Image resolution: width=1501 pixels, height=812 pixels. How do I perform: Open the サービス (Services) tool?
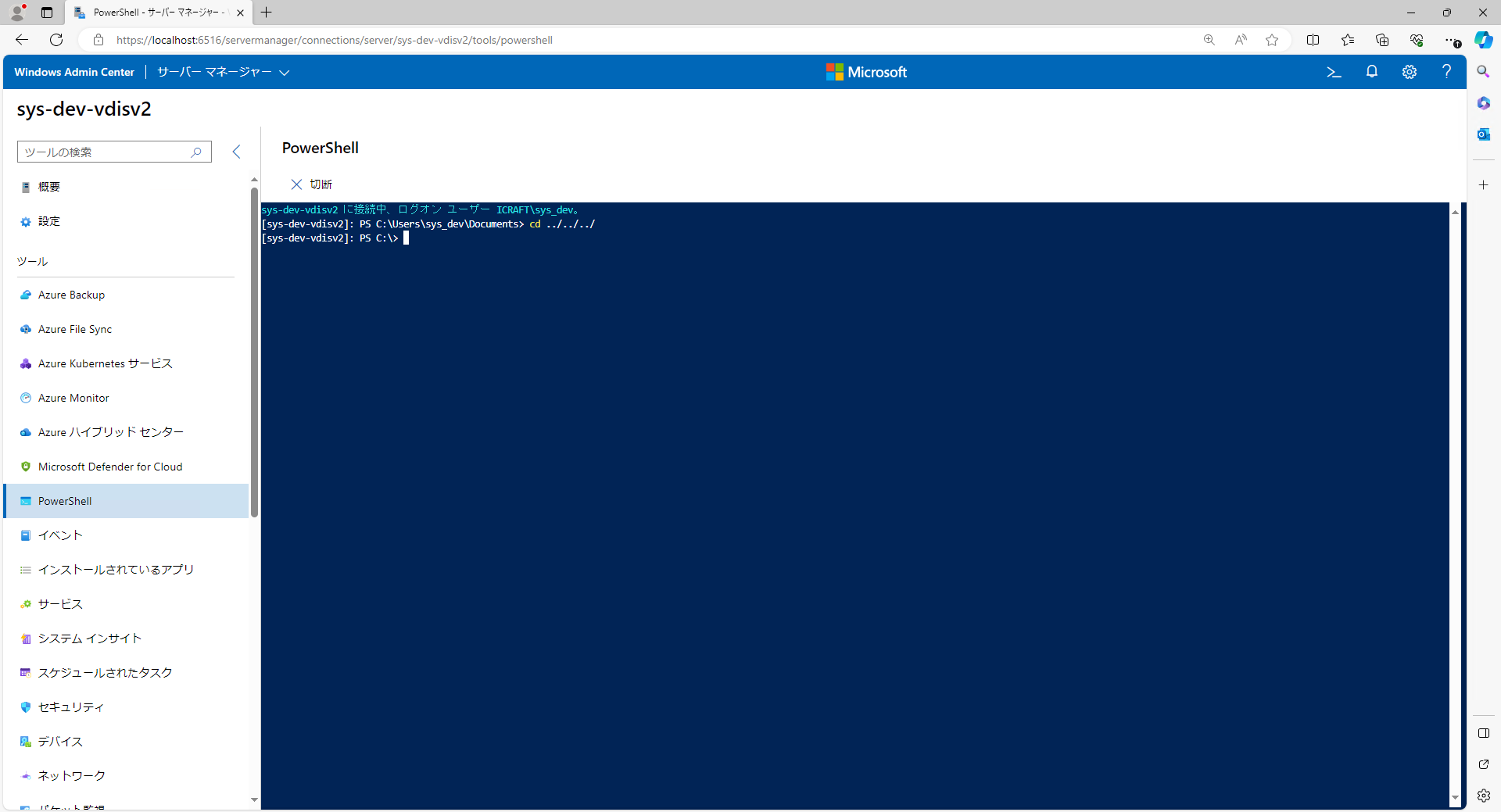coord(125,604)
